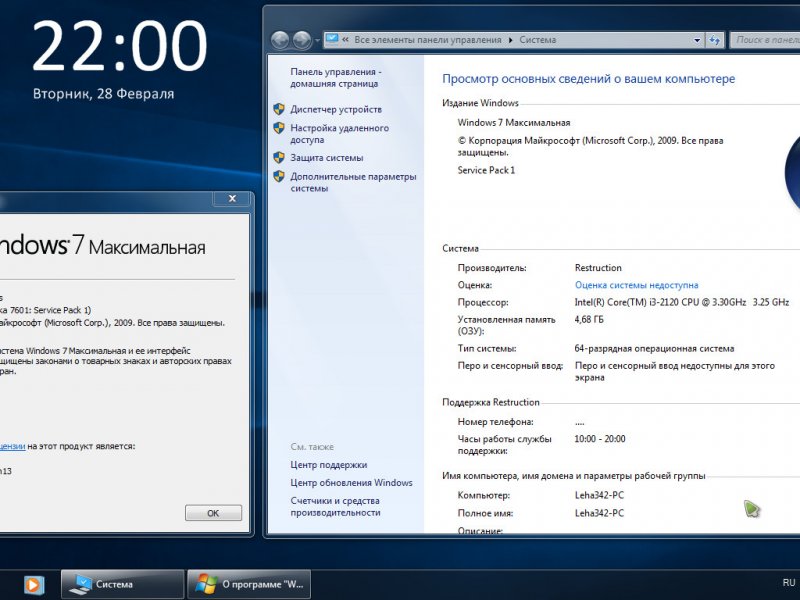Open 'Дополнительные параметры системы' link

click(x=353, y=182)
